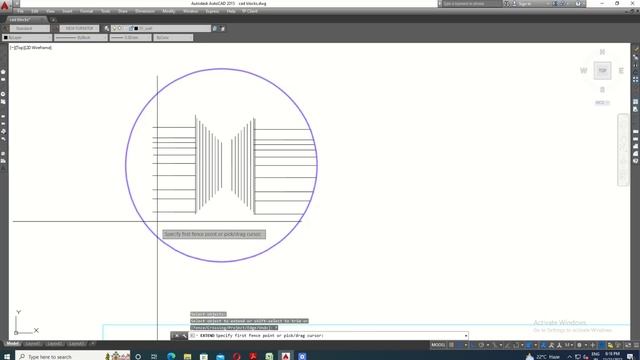Image resolution: width=640 pixels, height=360 pixels.
Task: Open the Edit menu
Action: (x=35, y=11)
